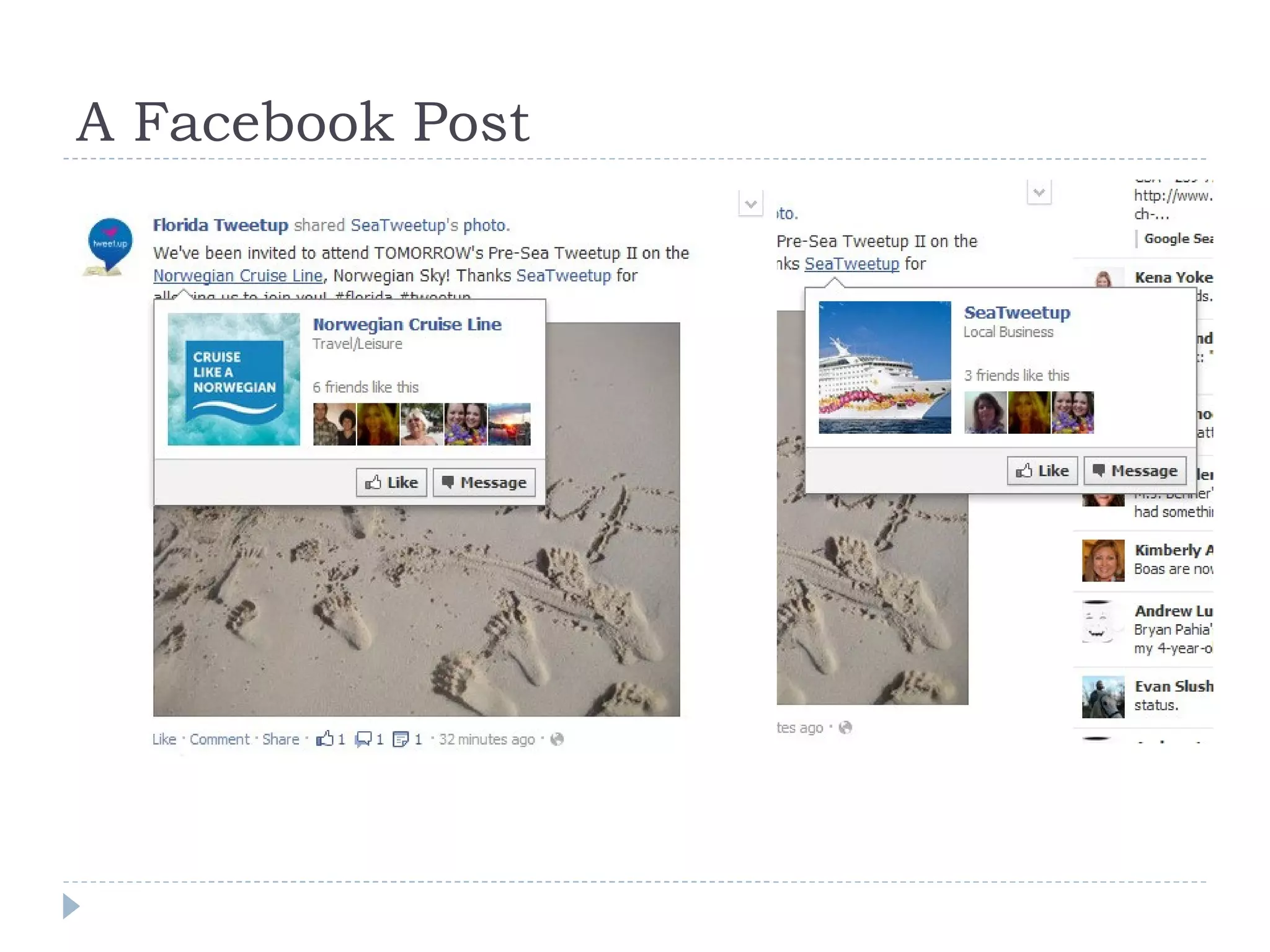Click the comments count speech bubble icon

(x=363, y=739)
